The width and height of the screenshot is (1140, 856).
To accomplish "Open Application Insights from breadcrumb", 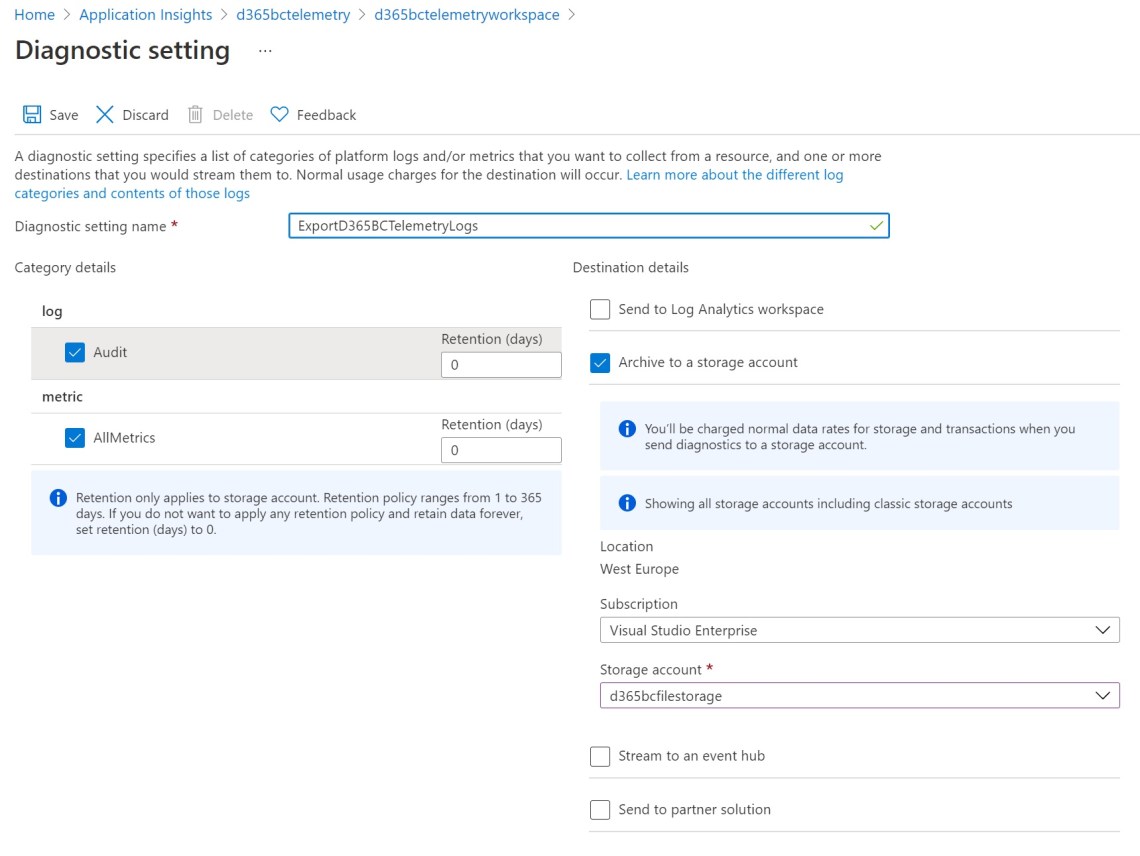I will point(145,14).
